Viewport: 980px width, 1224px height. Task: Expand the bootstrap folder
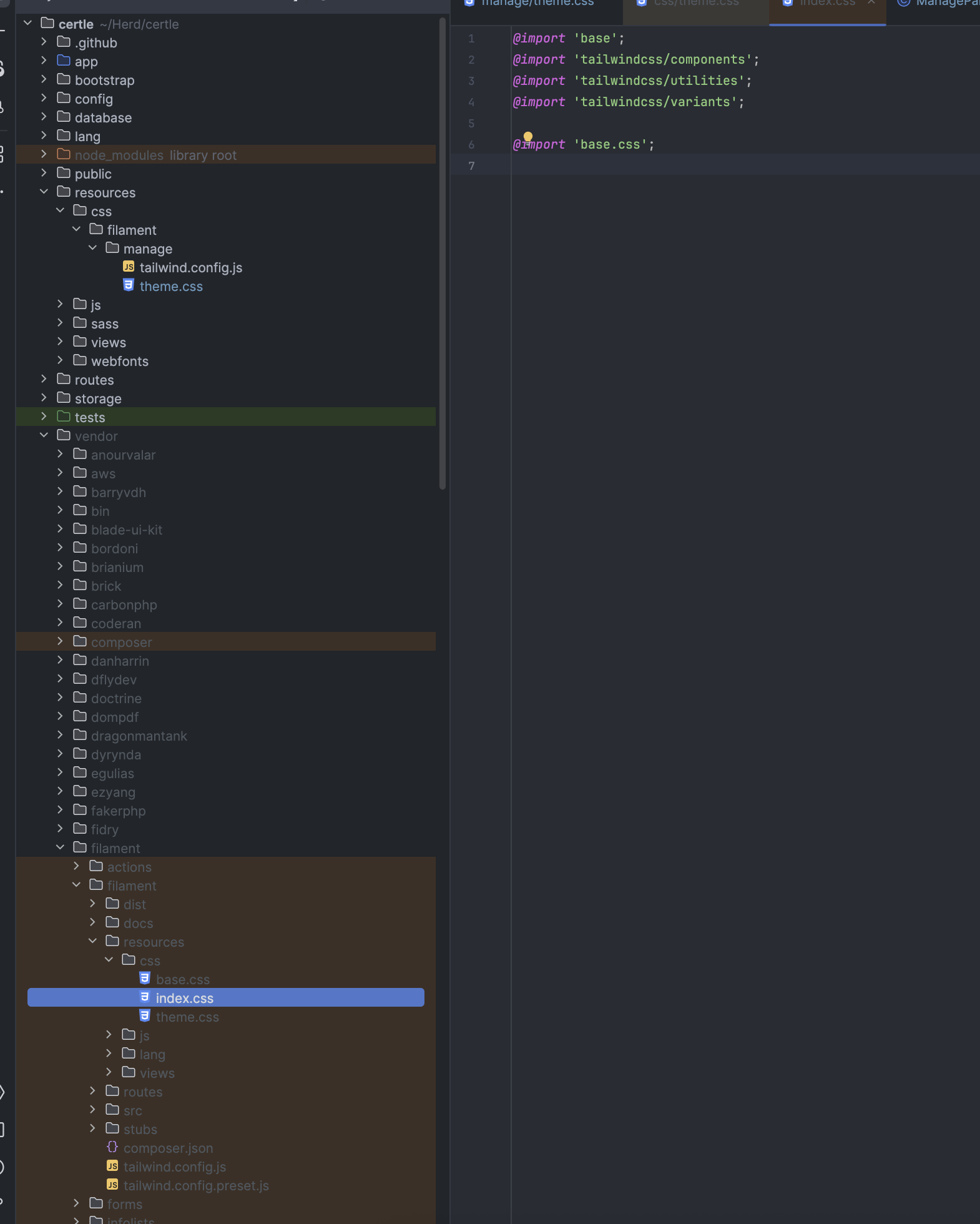[44, 79]
